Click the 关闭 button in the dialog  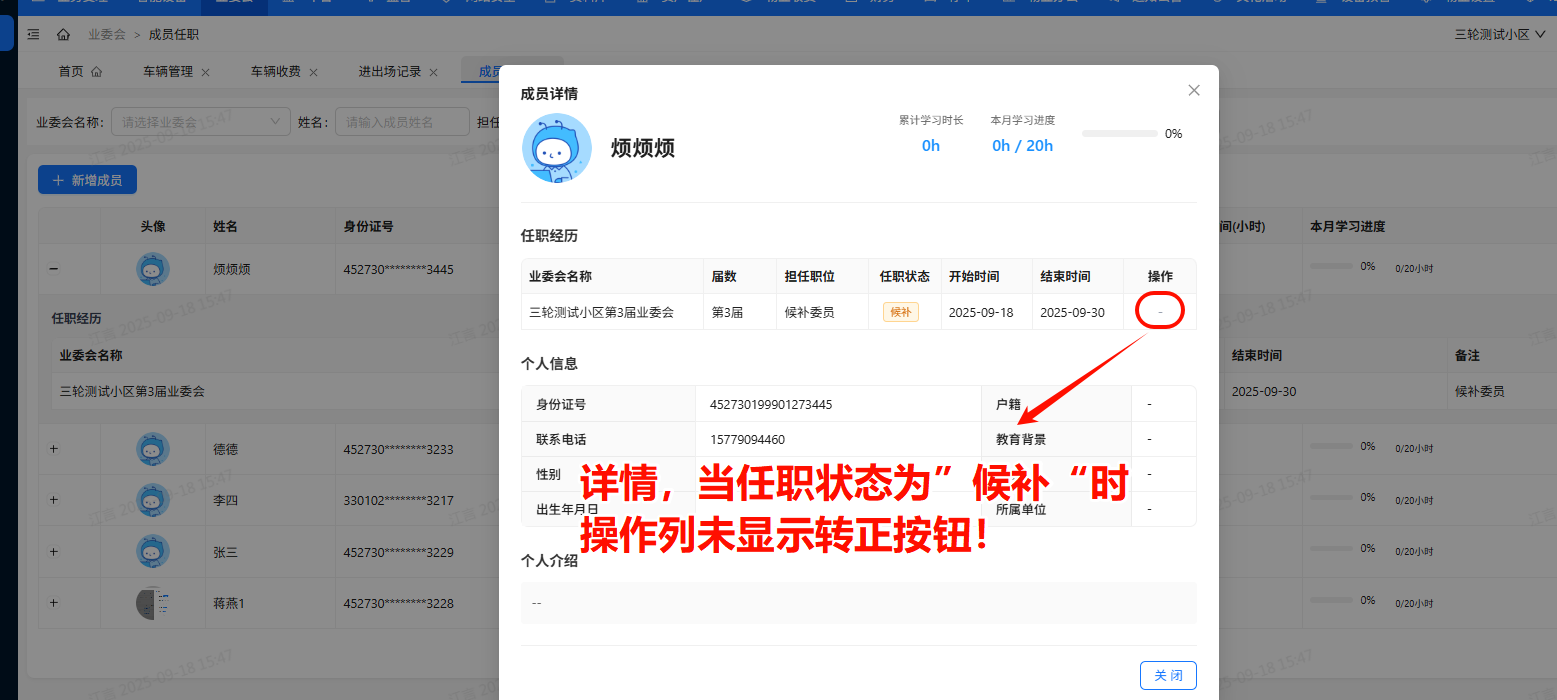coord(1167,676)
